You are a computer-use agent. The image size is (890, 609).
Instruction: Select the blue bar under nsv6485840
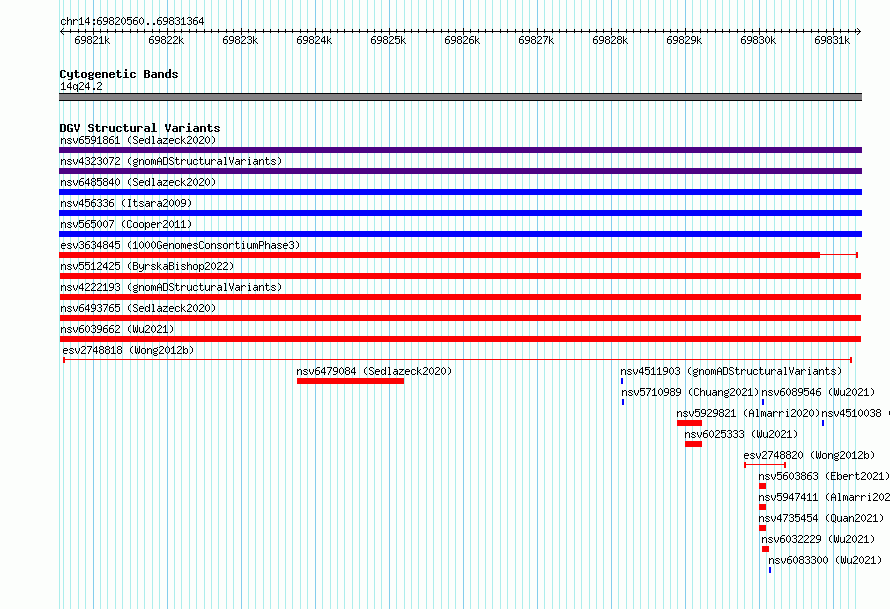point(460,192)
